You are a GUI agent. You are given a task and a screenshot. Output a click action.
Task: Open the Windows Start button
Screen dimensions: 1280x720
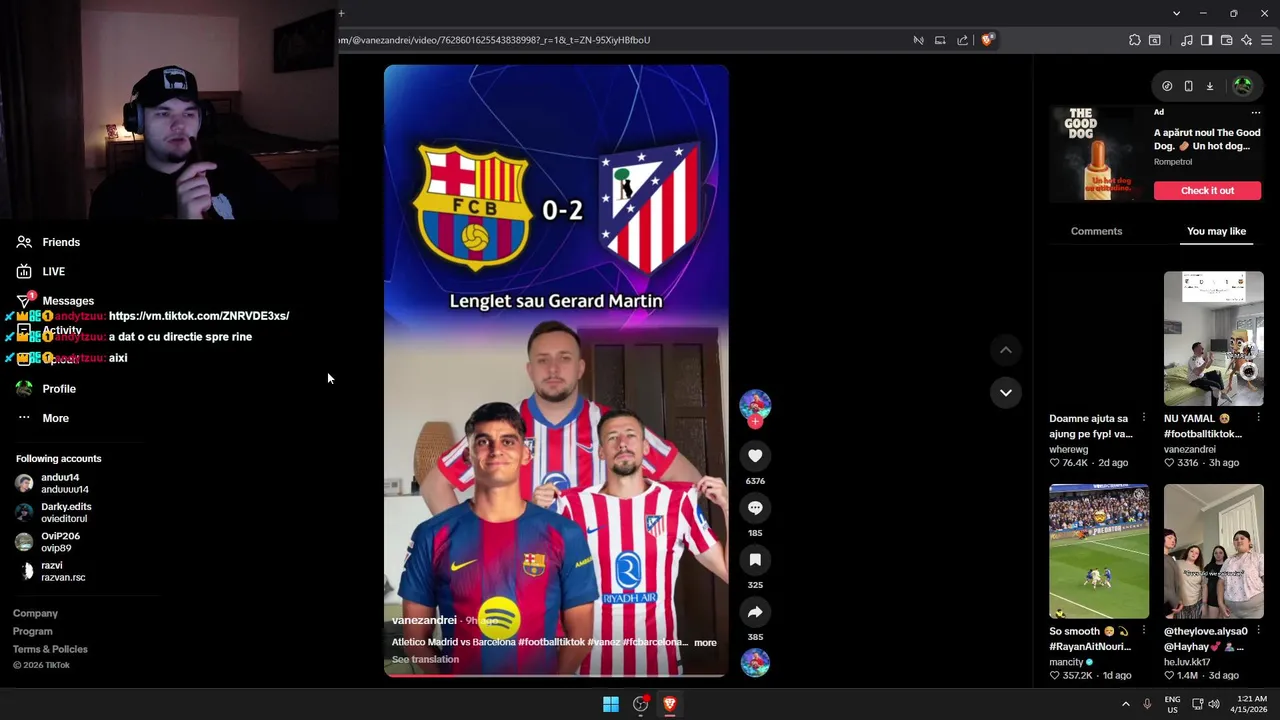click(611, 704)
